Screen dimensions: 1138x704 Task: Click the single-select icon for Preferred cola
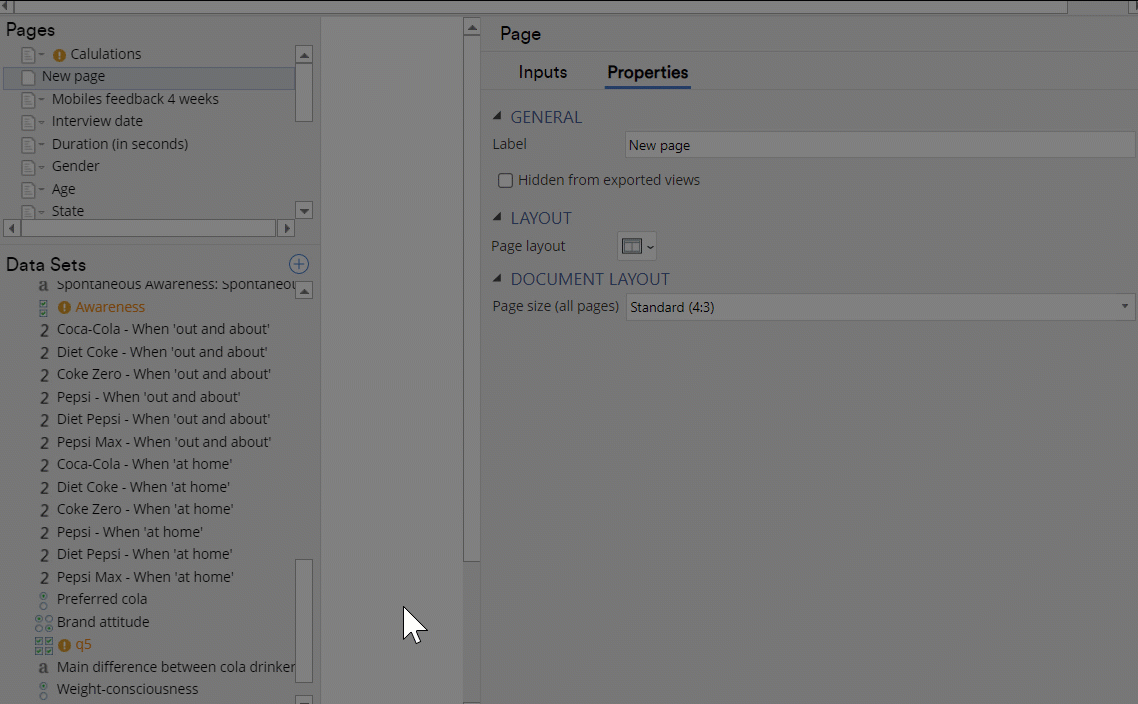(44, 600)
